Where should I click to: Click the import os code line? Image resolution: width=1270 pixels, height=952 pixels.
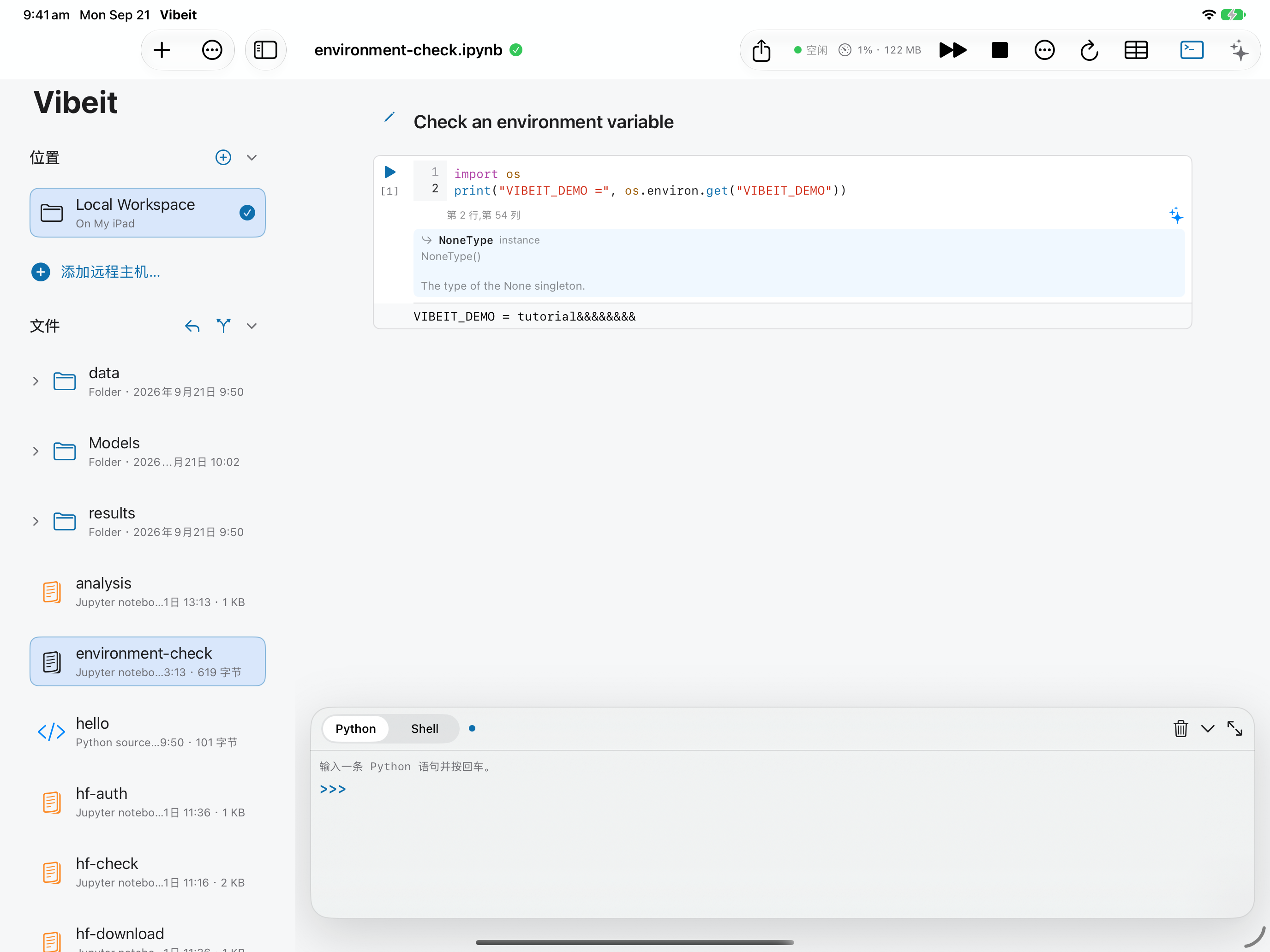[487, 174]
